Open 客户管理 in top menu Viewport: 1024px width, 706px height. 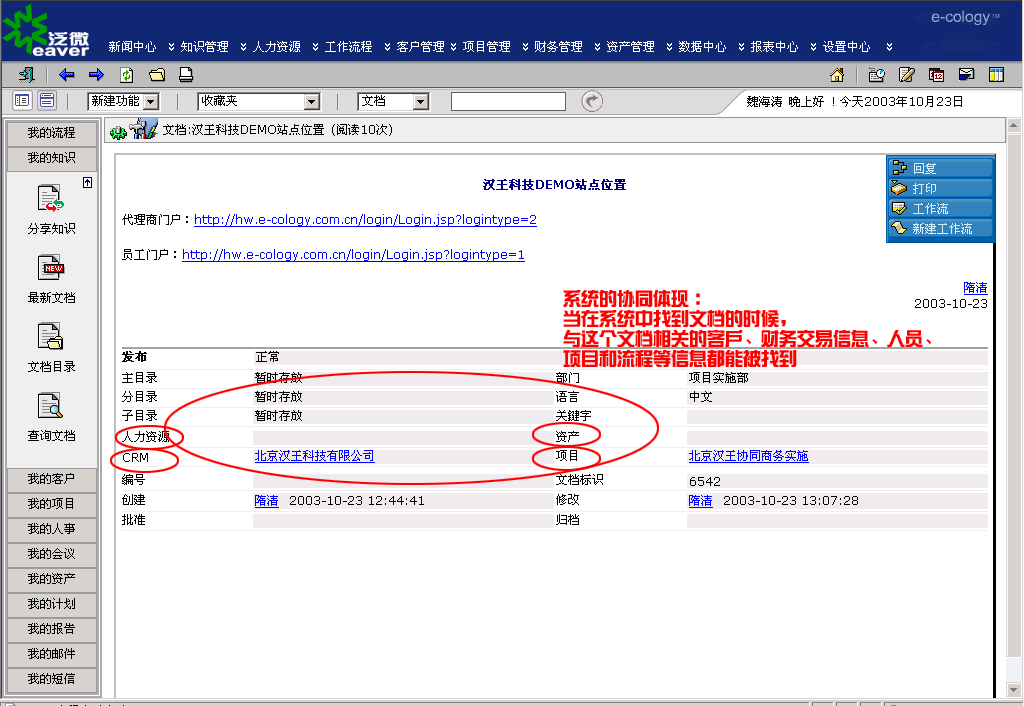point(420,47)
